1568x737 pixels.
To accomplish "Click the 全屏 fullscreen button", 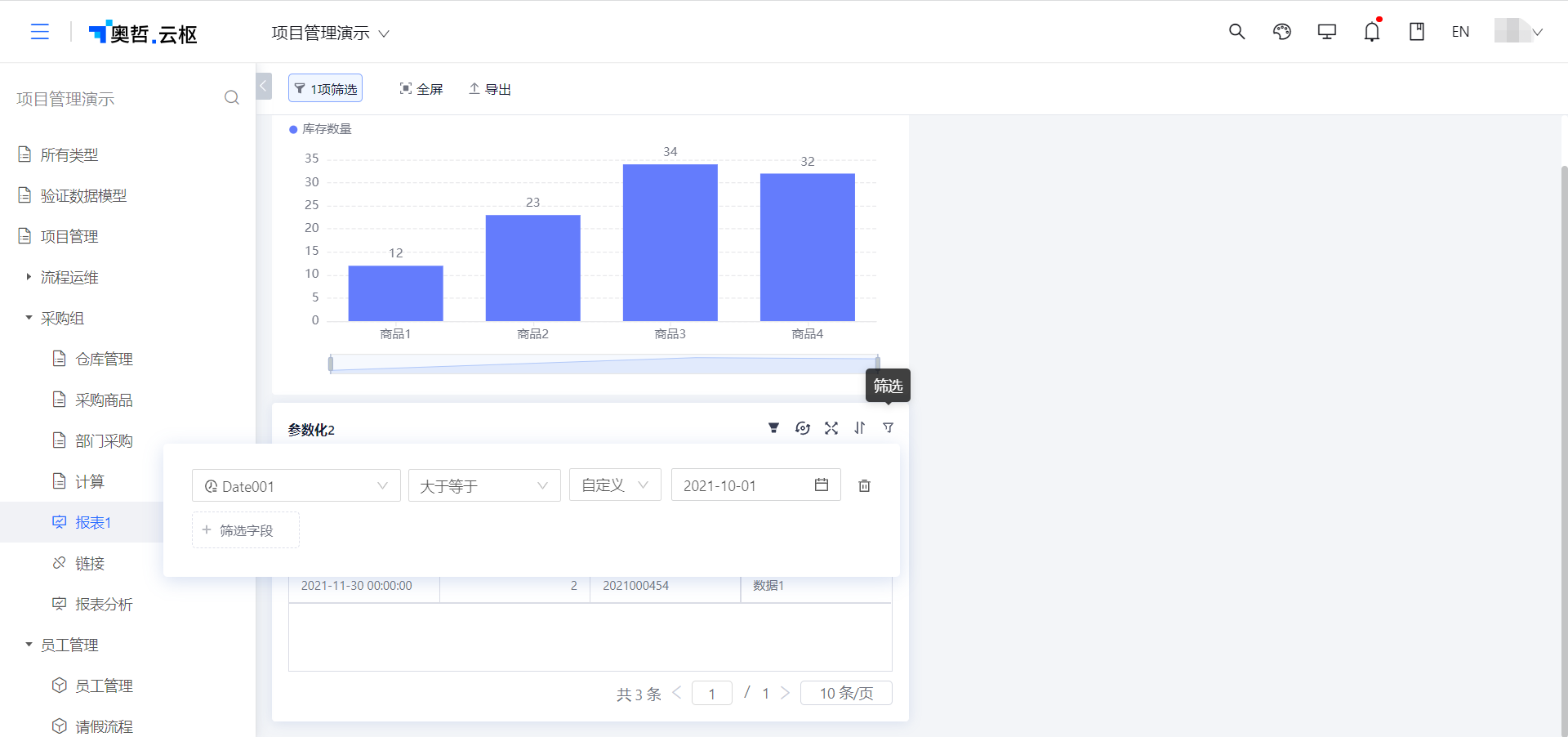I will 421,89.
